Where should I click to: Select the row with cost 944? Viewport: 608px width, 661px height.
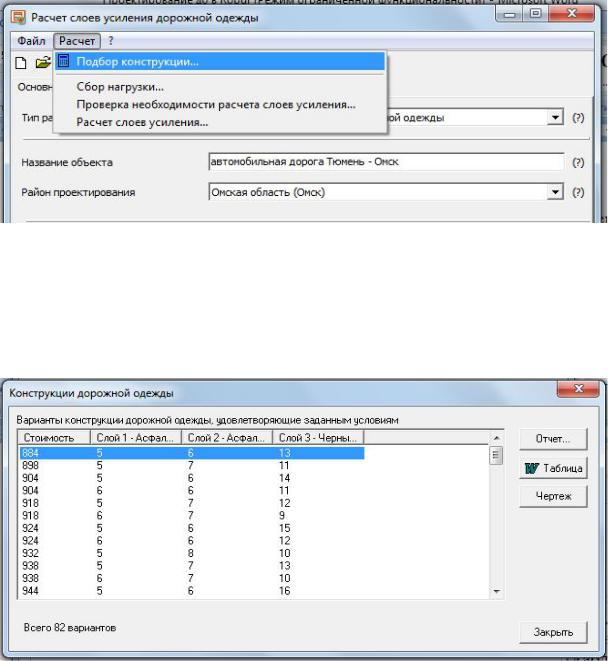pyautogui.click(x=192, y=591)
